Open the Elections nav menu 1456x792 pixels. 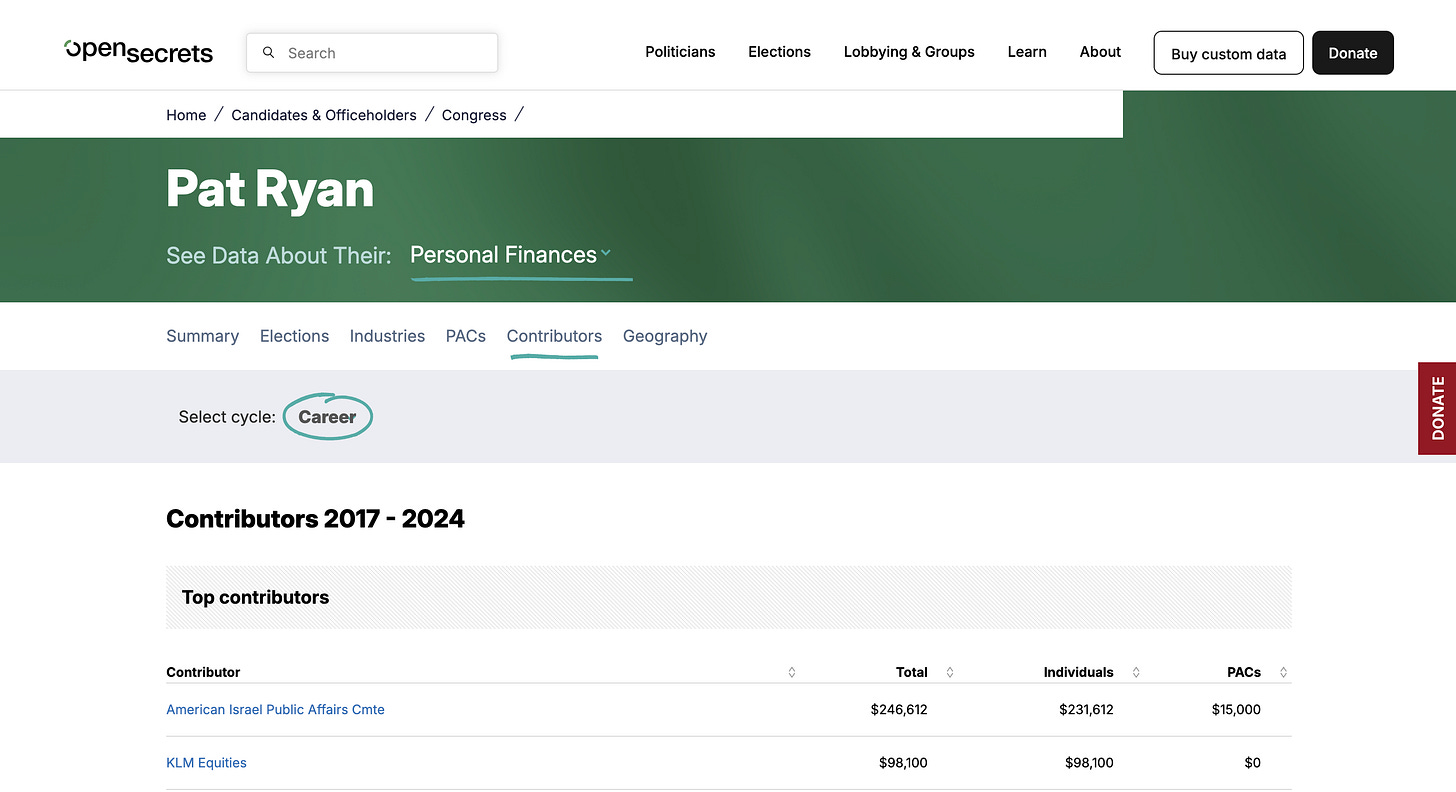click(779, 52)
